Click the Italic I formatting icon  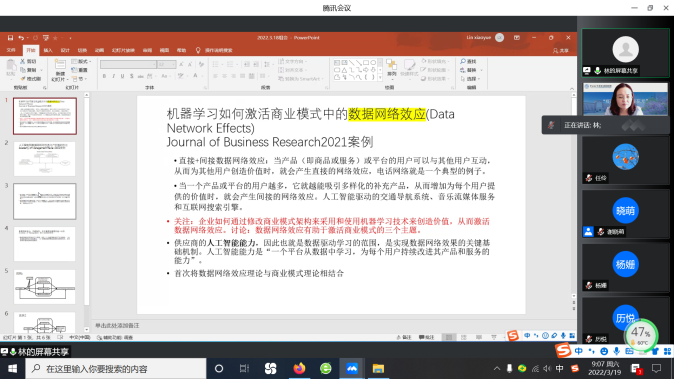pyautogui.click(x=113, y=76)
